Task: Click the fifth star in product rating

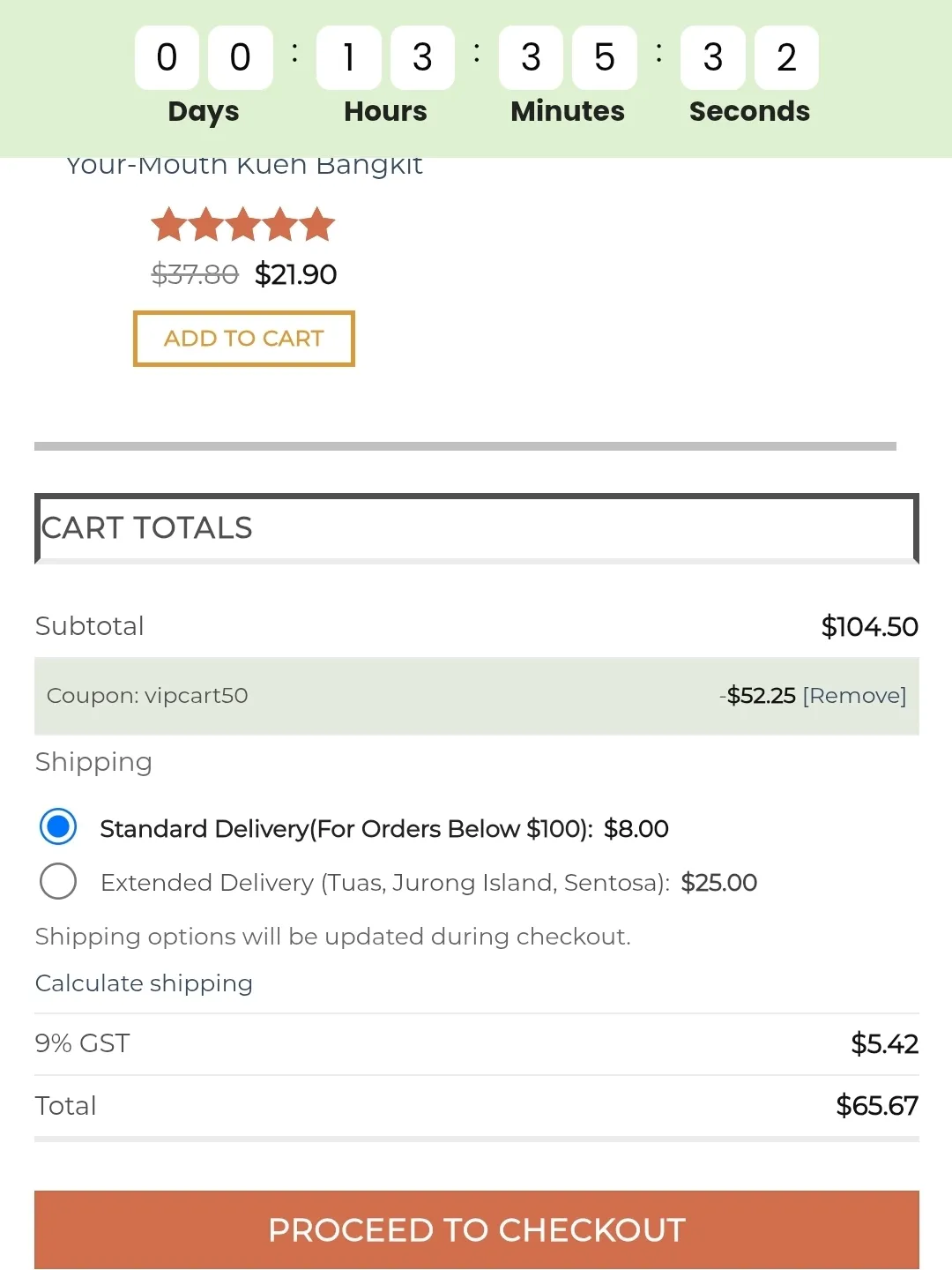Action: point(317,225)
